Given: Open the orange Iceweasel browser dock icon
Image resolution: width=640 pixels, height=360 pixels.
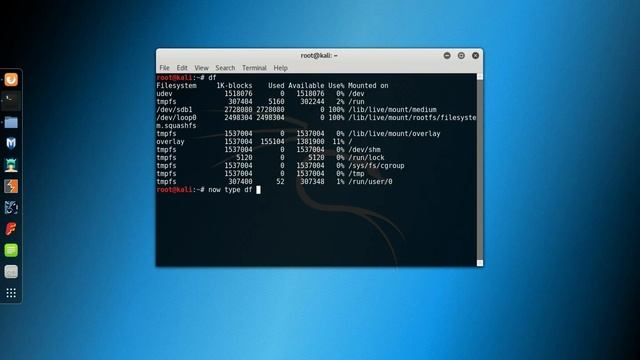Looking at the screenshot, I should 11,80.
